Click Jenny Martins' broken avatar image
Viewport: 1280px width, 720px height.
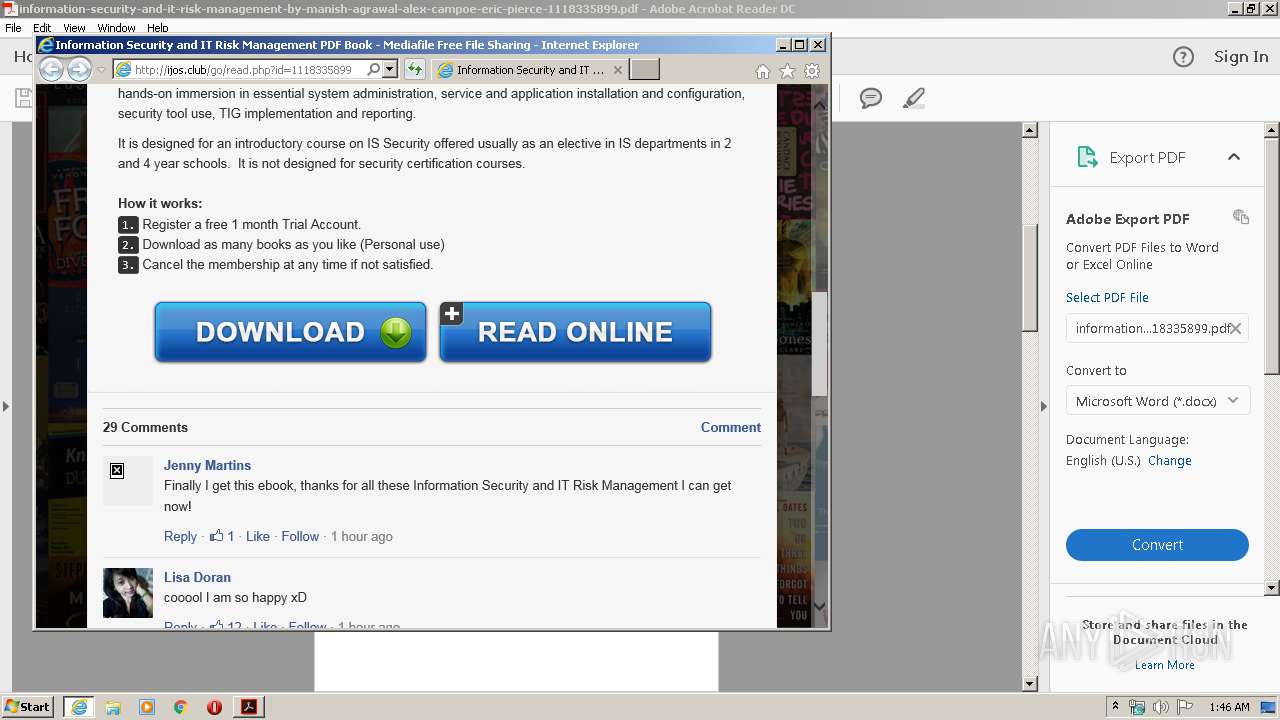(128, 481)
